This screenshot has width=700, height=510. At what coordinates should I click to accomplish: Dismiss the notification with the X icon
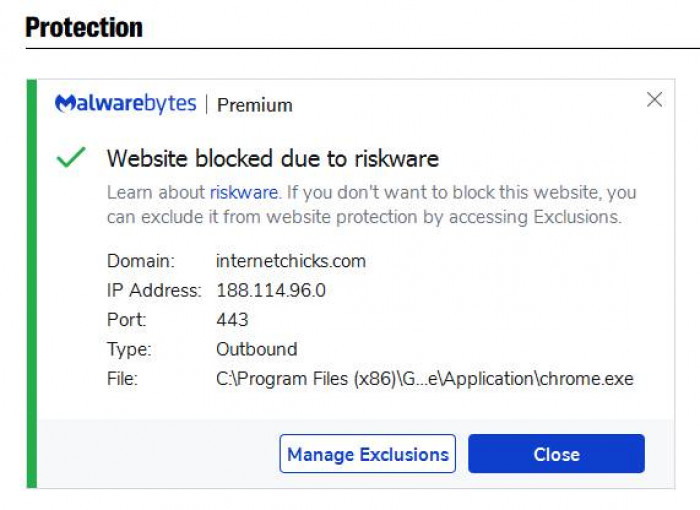pos(654,100)
